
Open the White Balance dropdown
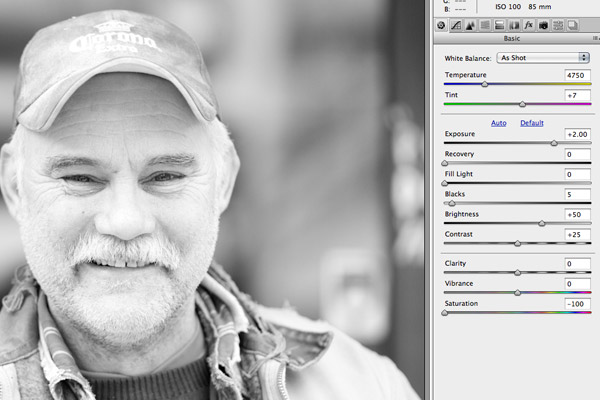[543, 58]
